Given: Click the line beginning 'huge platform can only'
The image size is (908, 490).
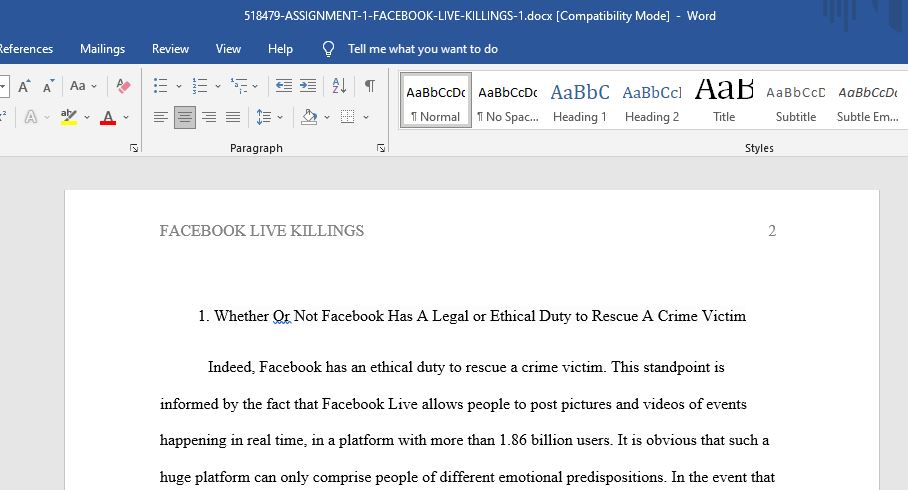Looking at the screenshot, I should 467,477.
